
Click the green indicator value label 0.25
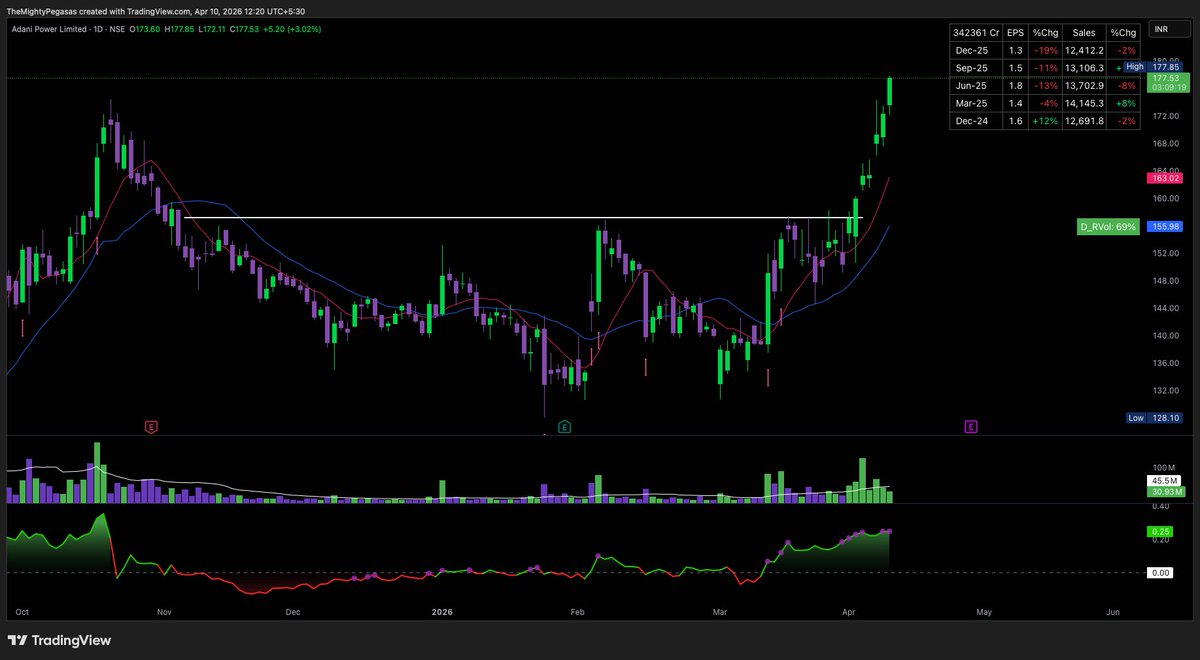[x=1161, y=531]
